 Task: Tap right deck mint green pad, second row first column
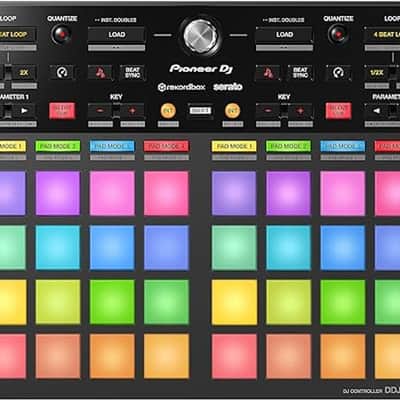tap(234, 248)
